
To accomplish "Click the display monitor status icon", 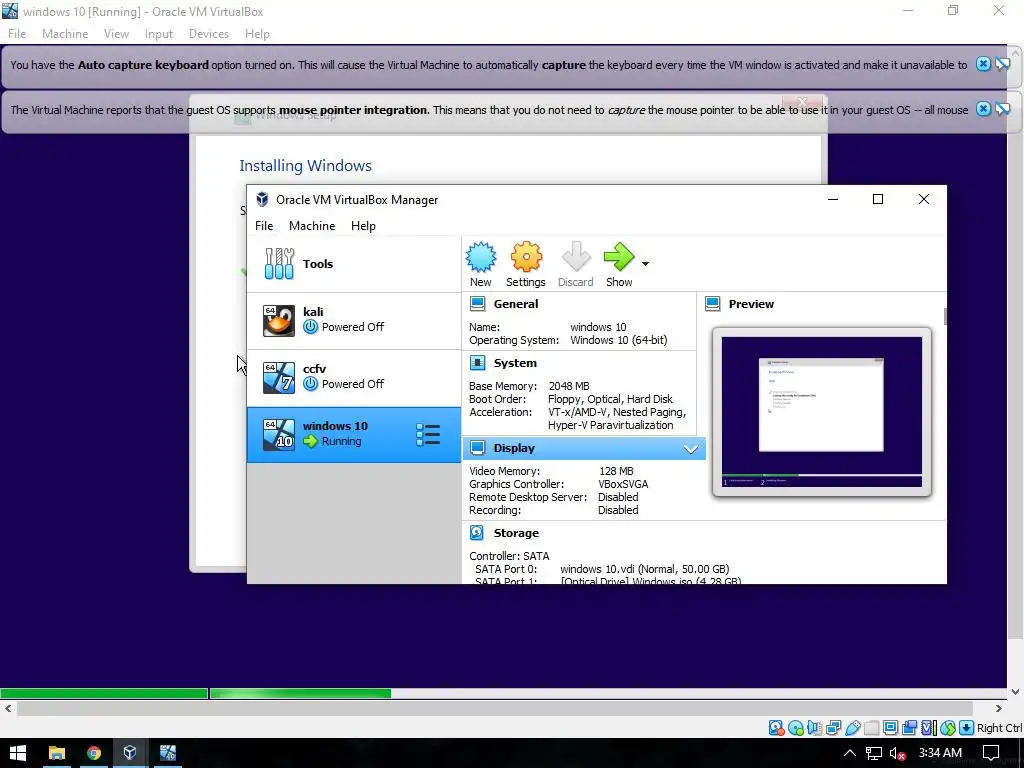I will (x=890, y=728).
